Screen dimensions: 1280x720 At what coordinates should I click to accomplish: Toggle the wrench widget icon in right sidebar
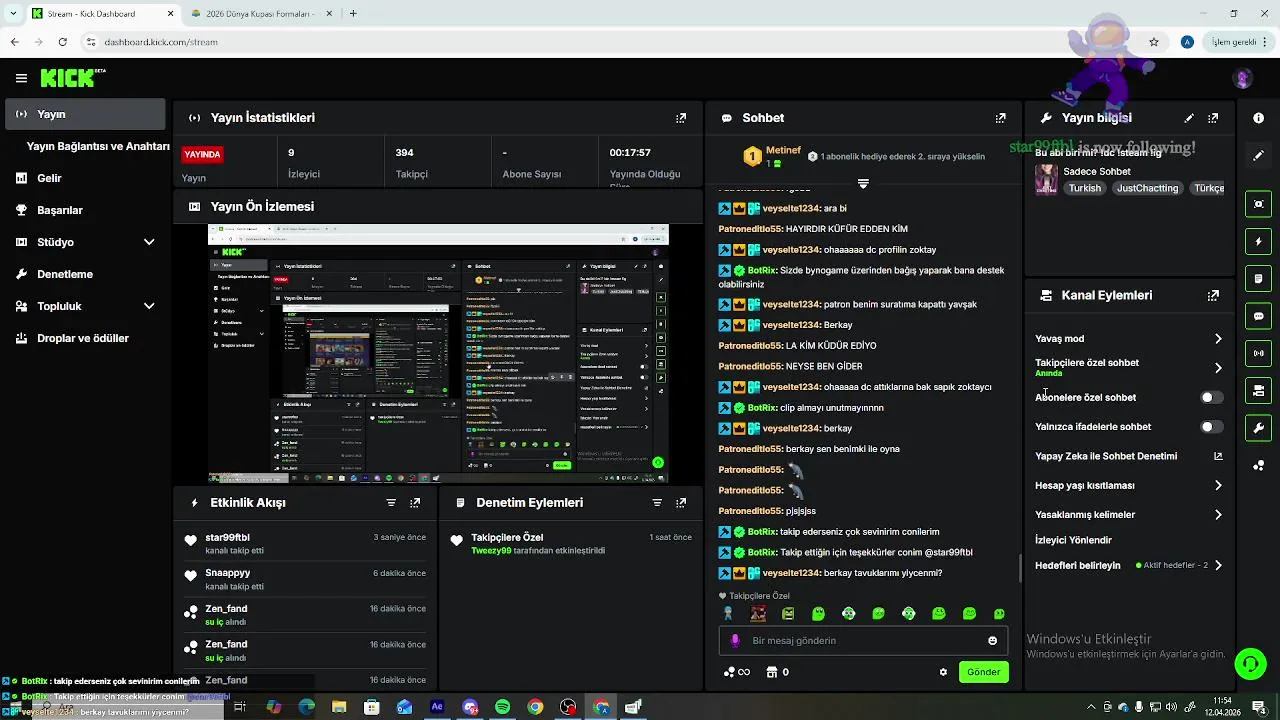[1258, 428]
